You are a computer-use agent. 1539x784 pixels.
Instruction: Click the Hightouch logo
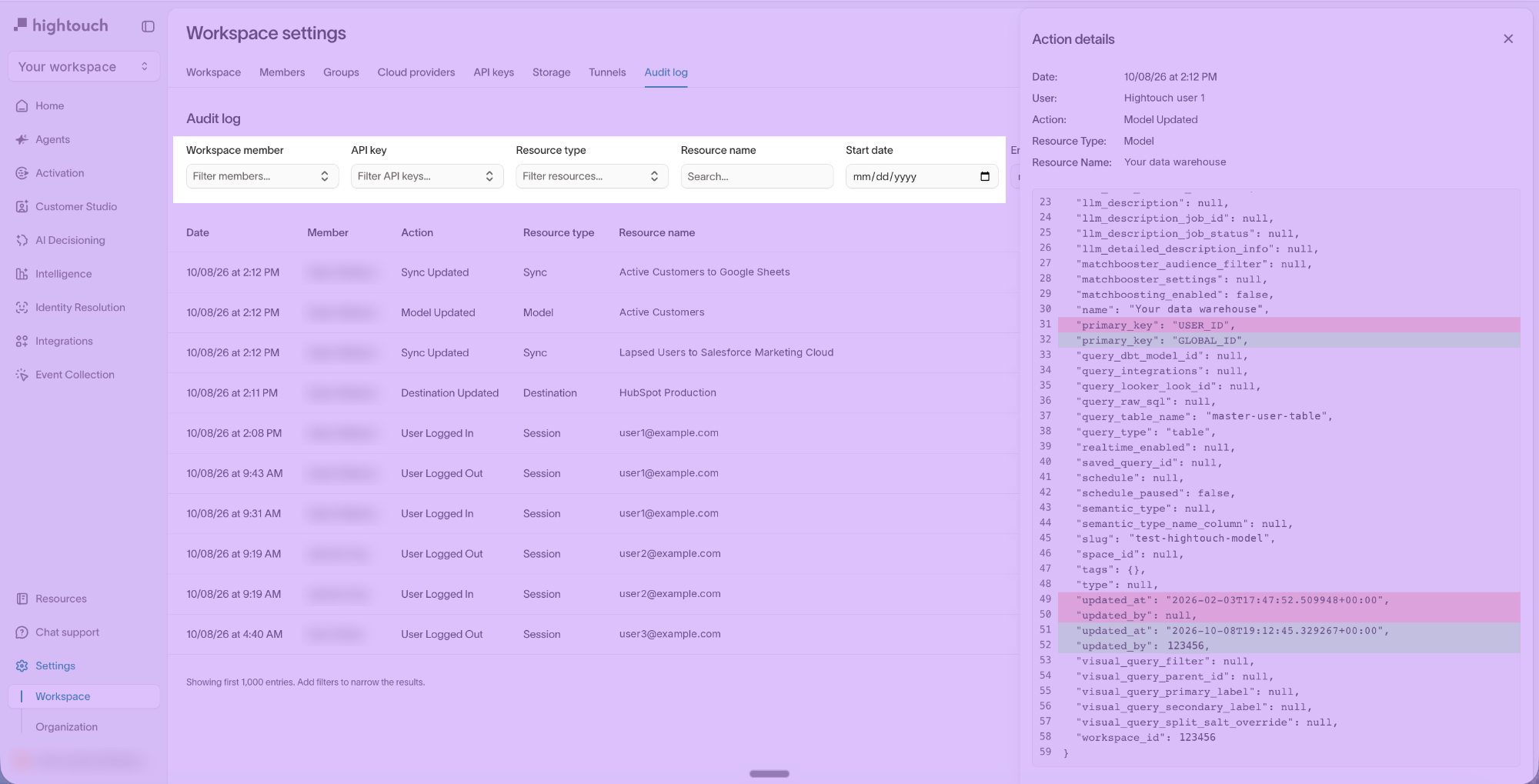[x=61, y=25]
